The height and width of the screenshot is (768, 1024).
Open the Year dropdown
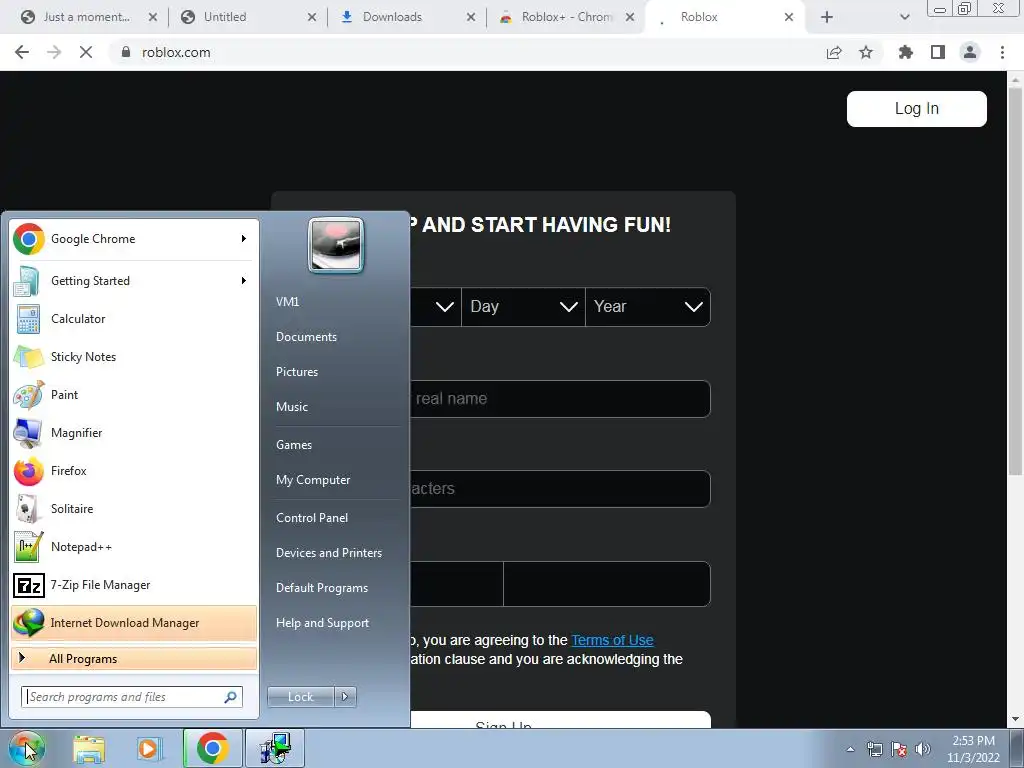(648, 306)
